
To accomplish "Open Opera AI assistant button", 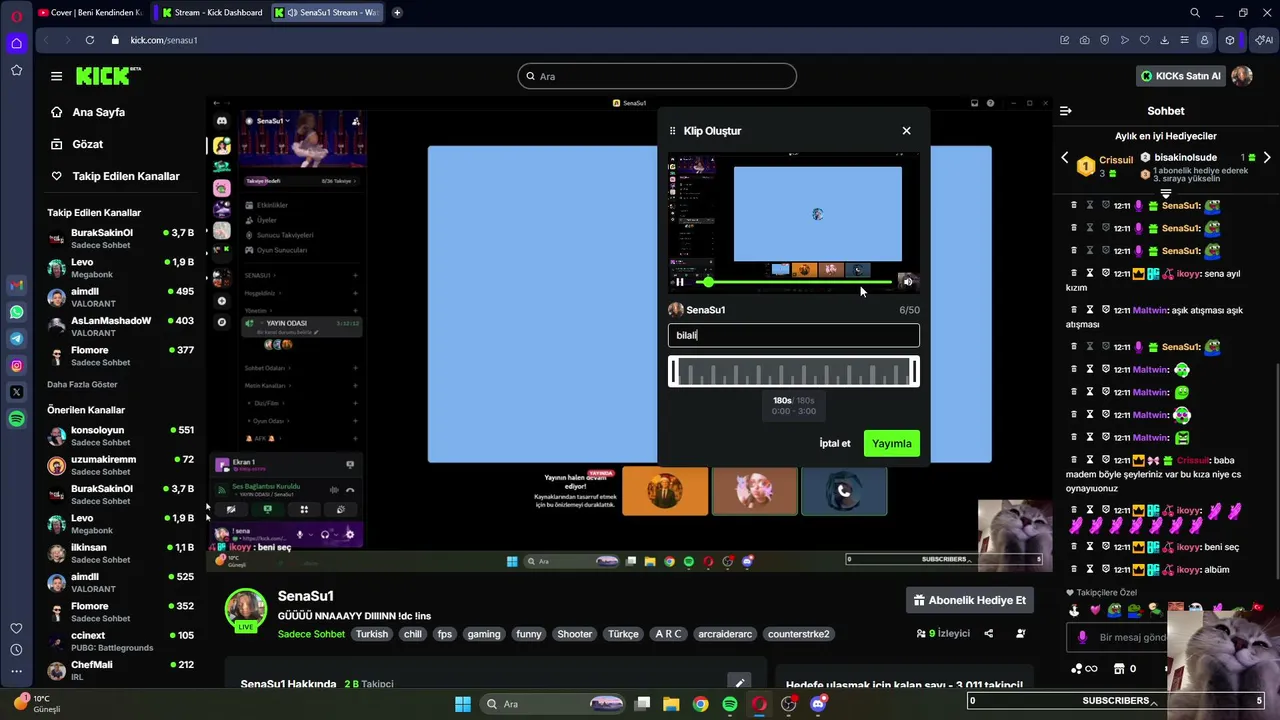I will 1263,40.
